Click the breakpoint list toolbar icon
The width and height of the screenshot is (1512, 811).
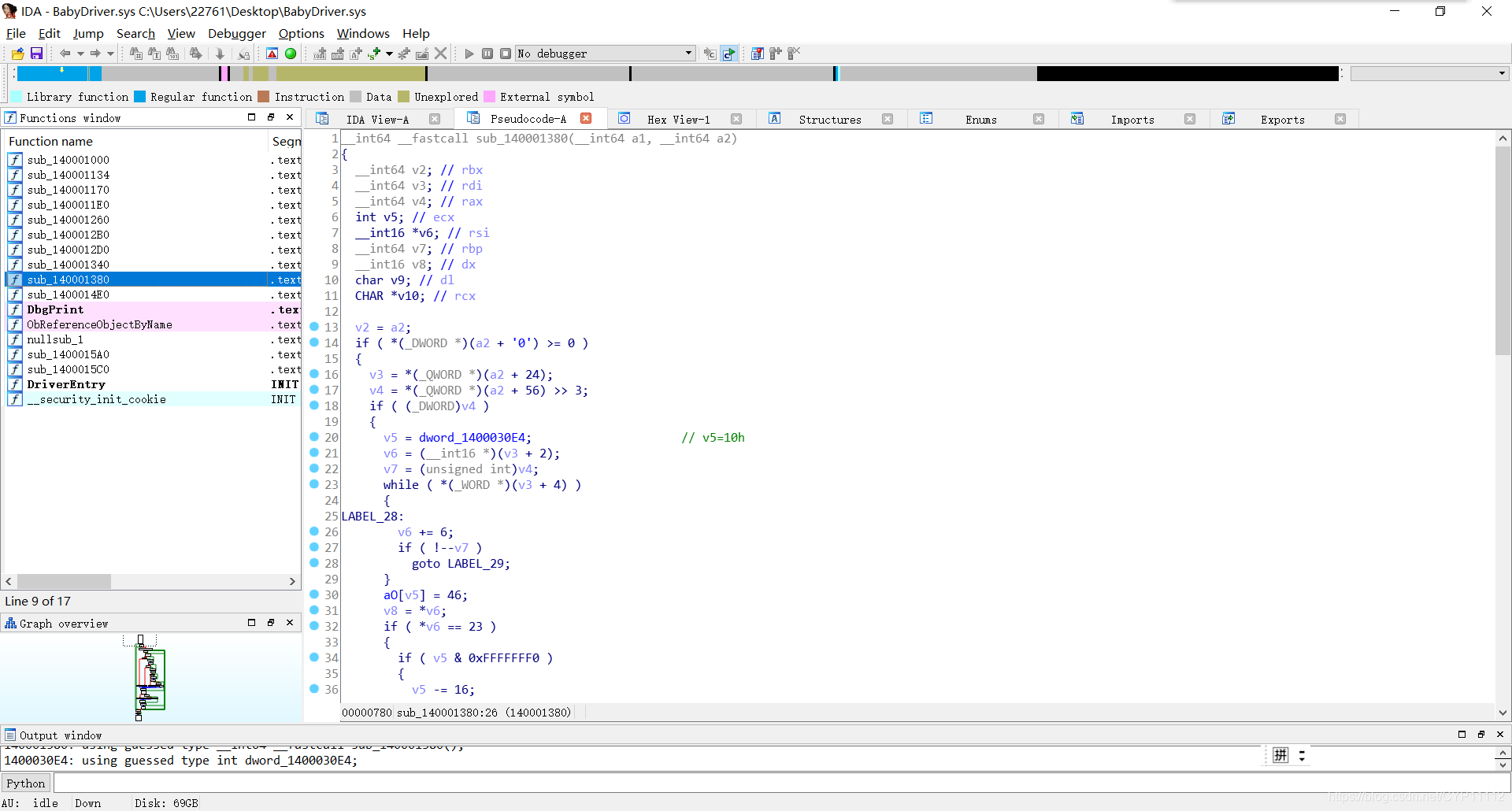(x=757, y=54)
